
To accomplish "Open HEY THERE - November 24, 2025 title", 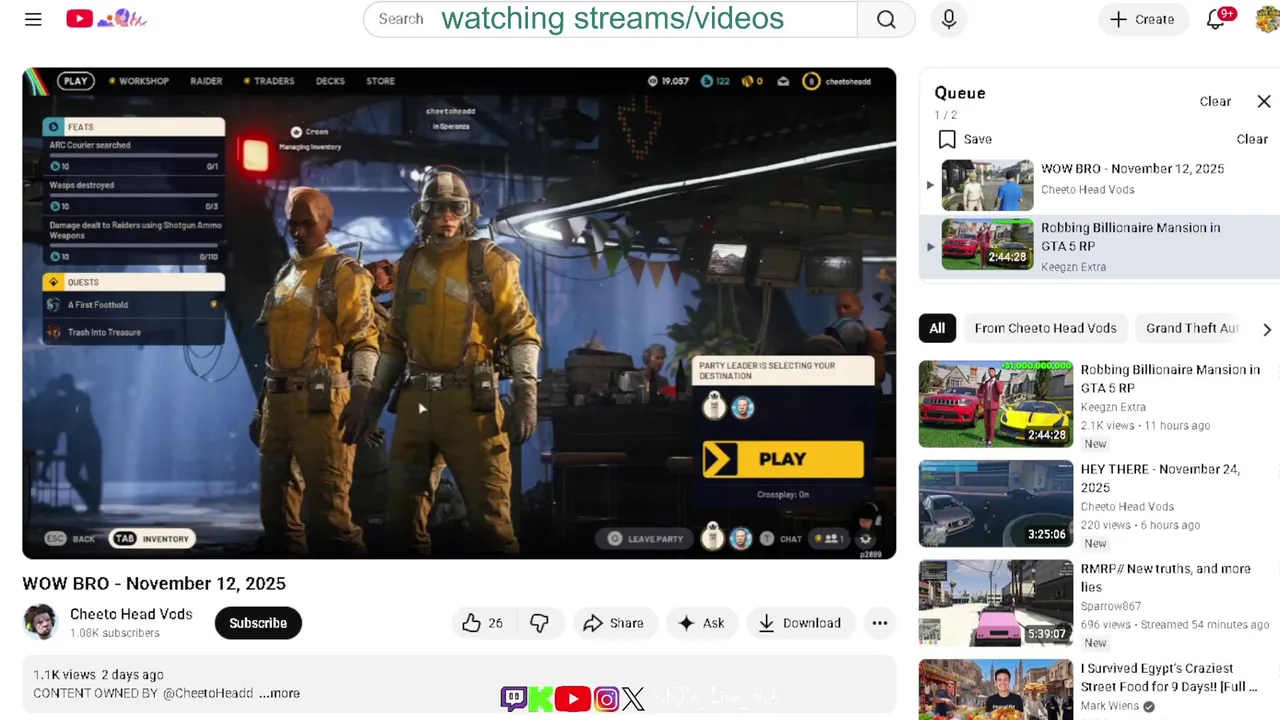I will 1160,478.
